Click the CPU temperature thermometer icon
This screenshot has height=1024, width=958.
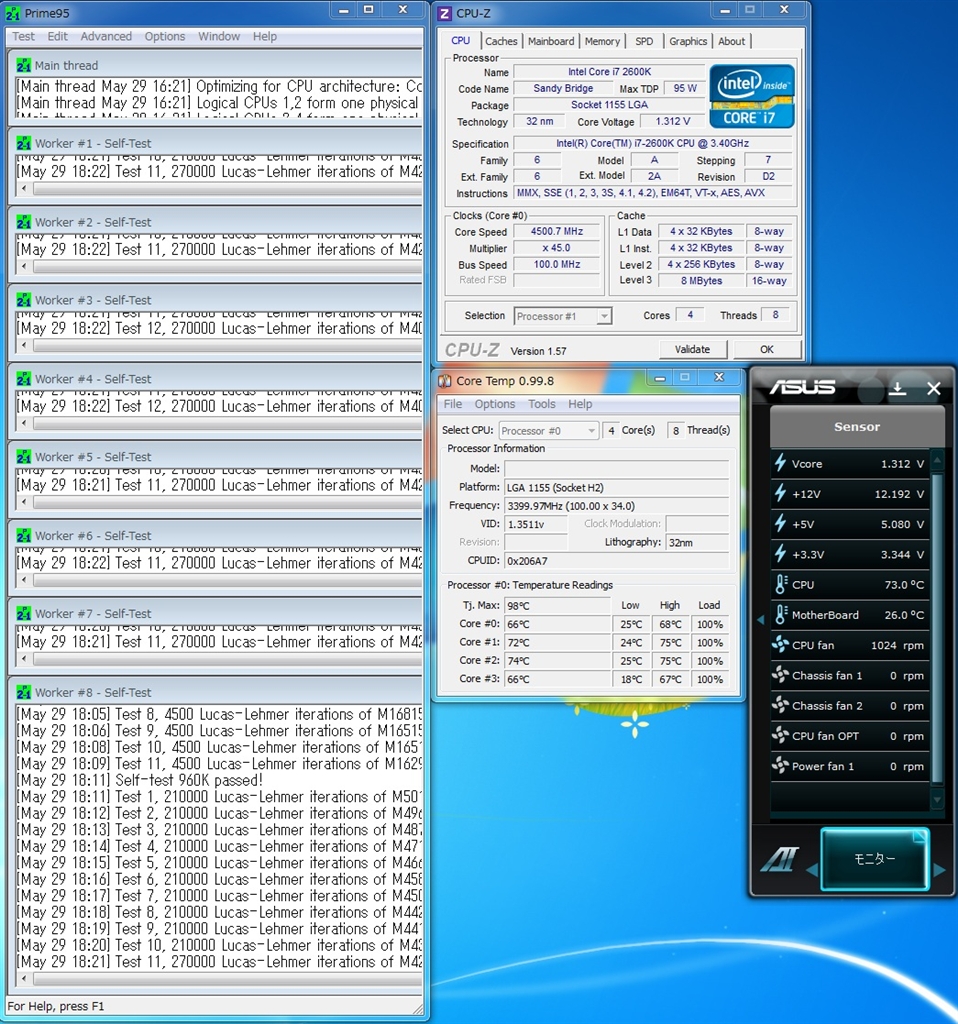(x=780, y=585)
